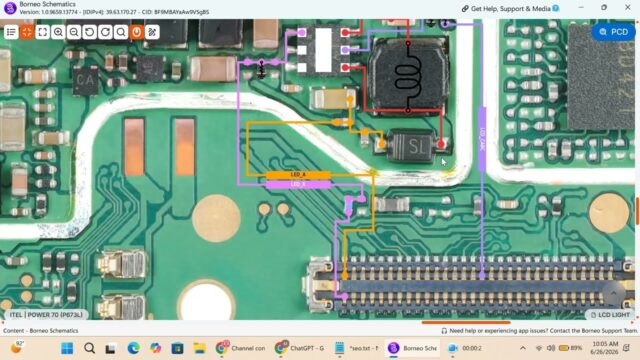Click the blue help question mark icon
640x360 pixels.
click(x=556, y=8)
